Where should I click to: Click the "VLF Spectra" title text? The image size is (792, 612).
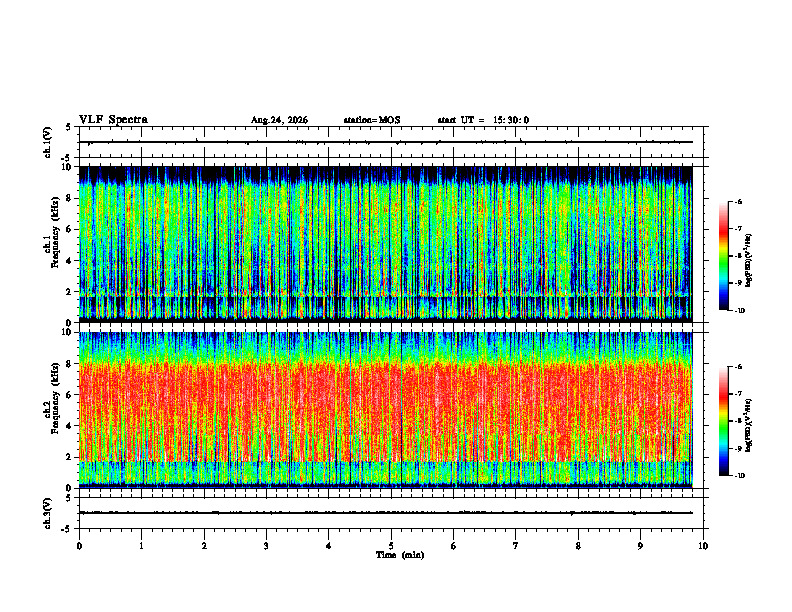click(x=113, y=120)
